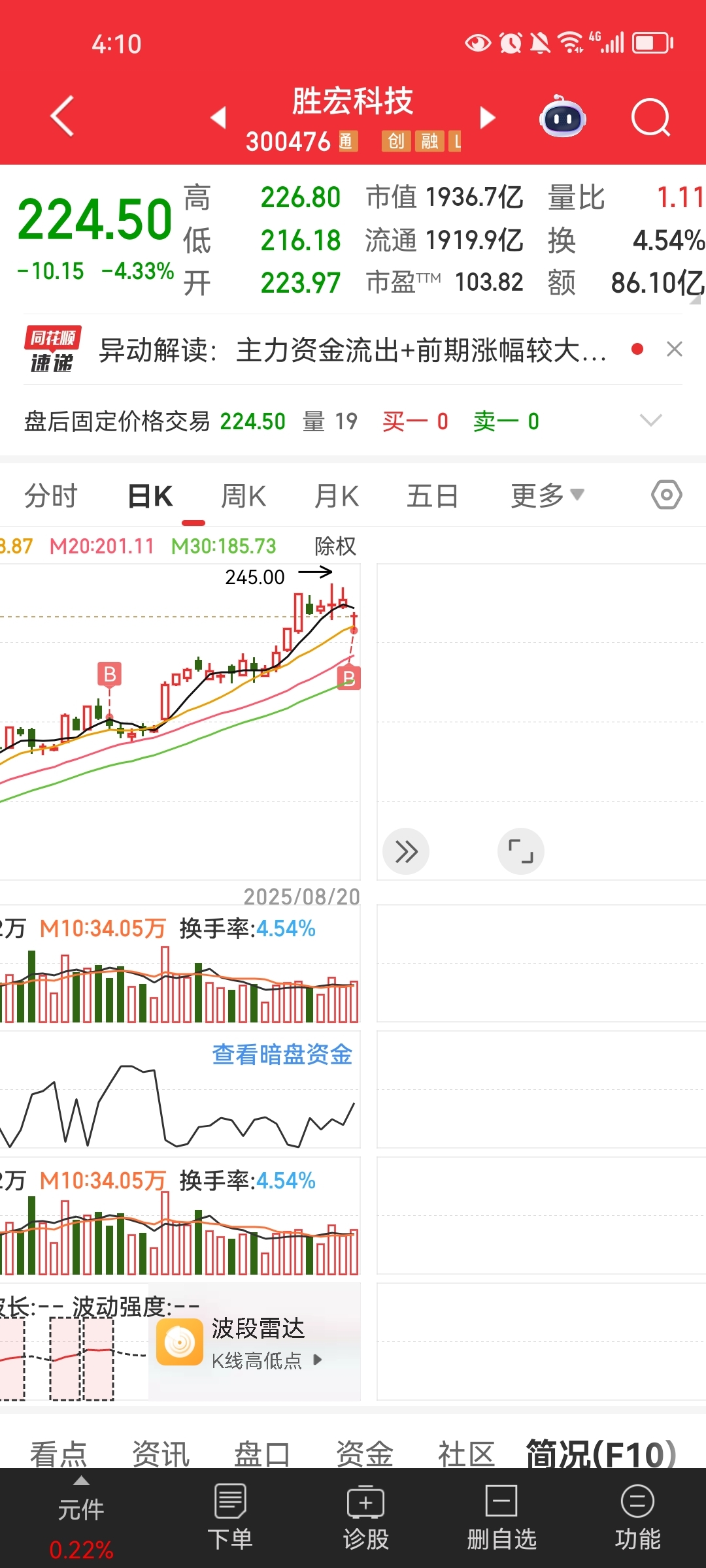This screenshot has height=1568, width=706.
Task: Switch to the next stock with right triangle
Action: tap(487, 118)
